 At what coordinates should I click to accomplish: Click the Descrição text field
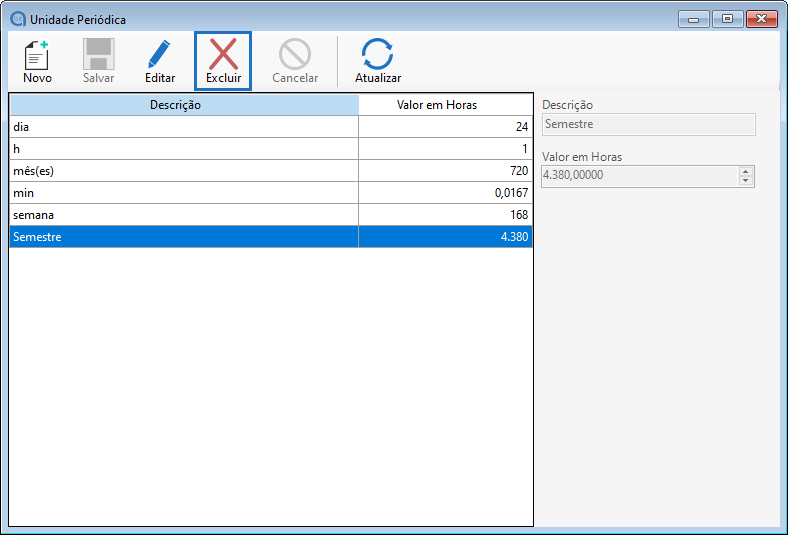pyautogui.click(x=648, y=125)
